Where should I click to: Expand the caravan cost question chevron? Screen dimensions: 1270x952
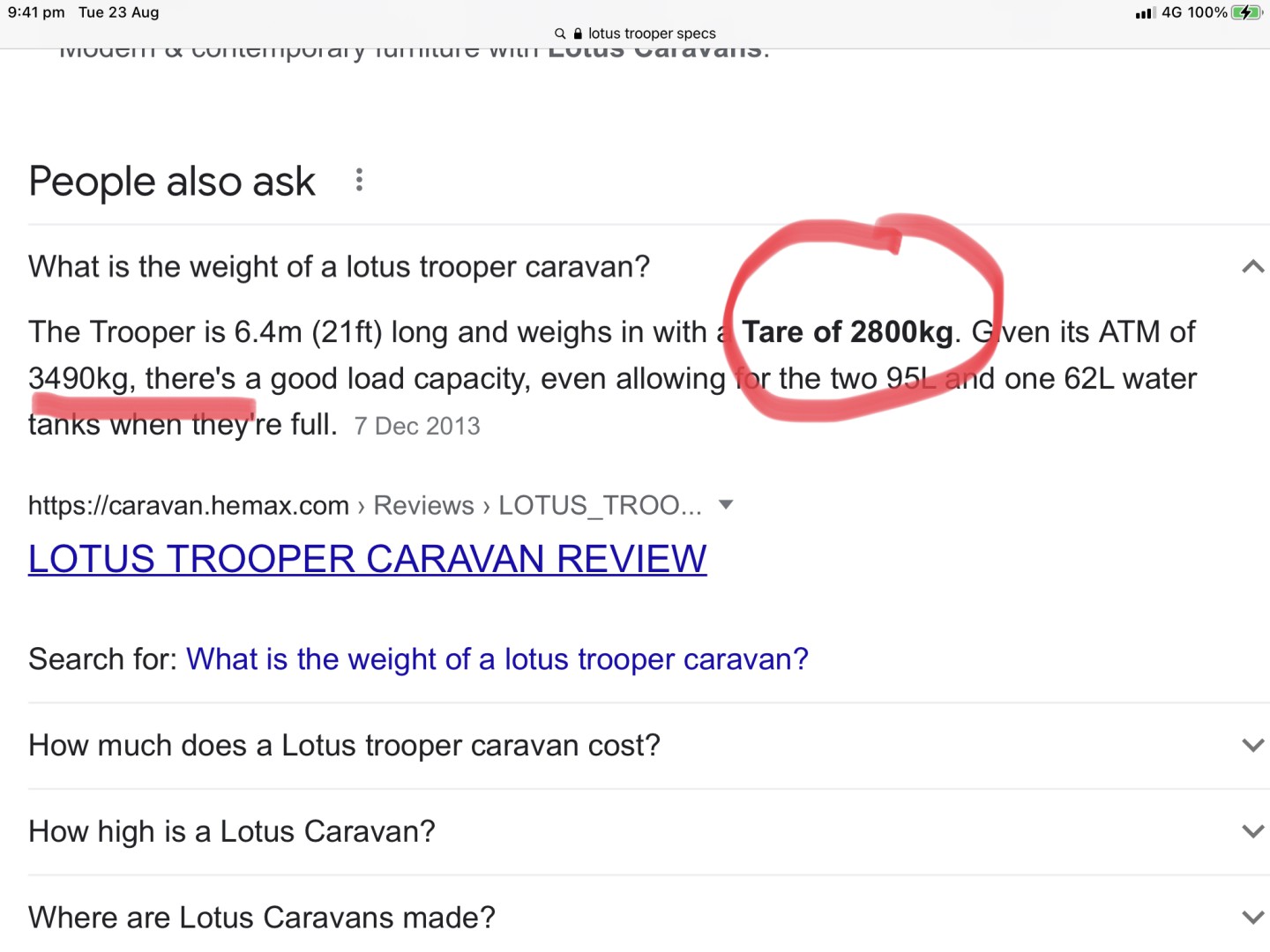pos(1252,746)
